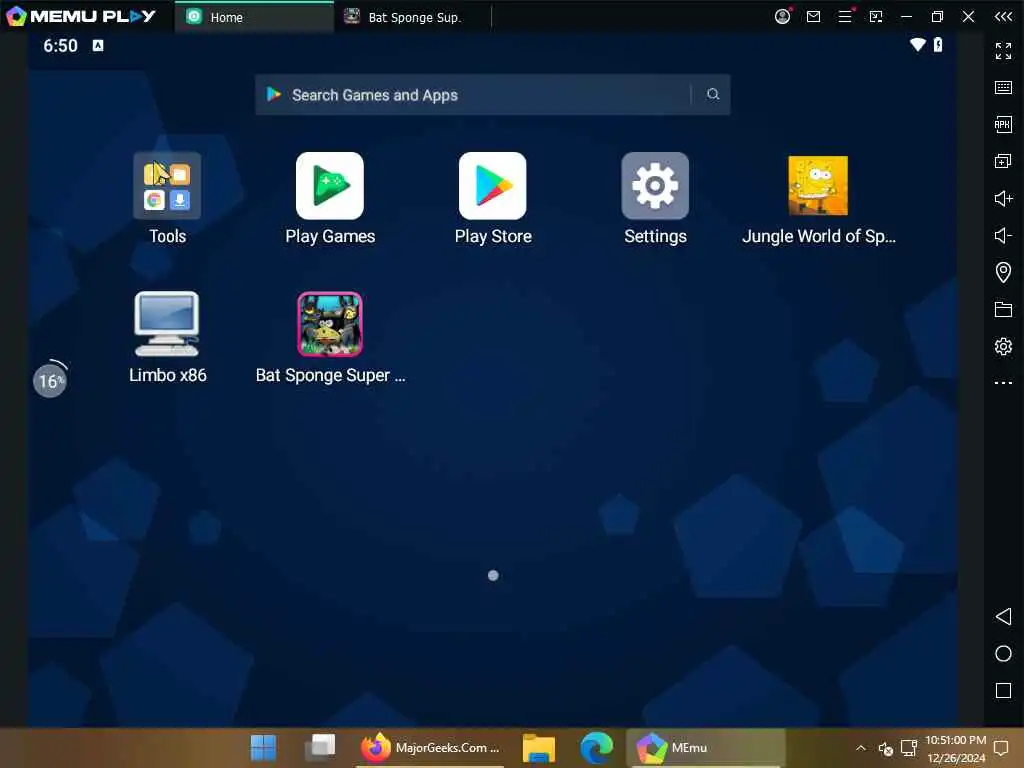Increase volume with sidebar speaker plus
This screenshot has width=1024, height=768.
(x=1003, y=199)
